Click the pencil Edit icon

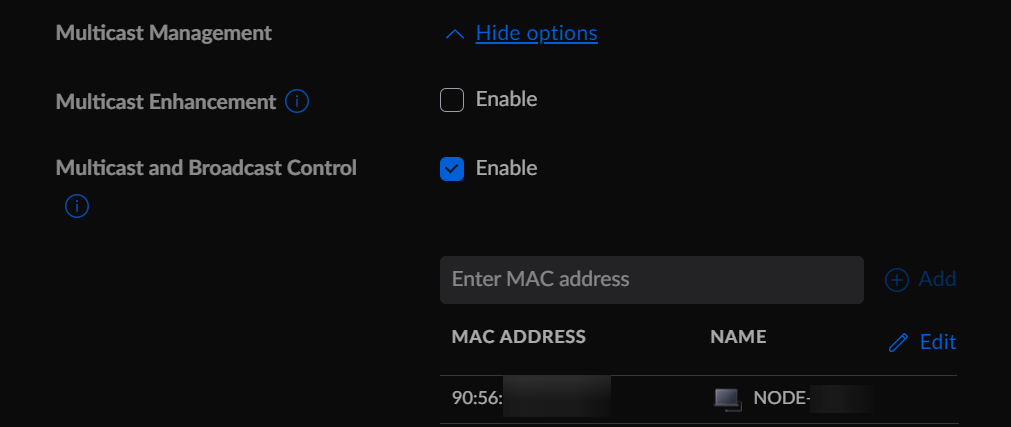pyautogui.click(x=898, y=343)
